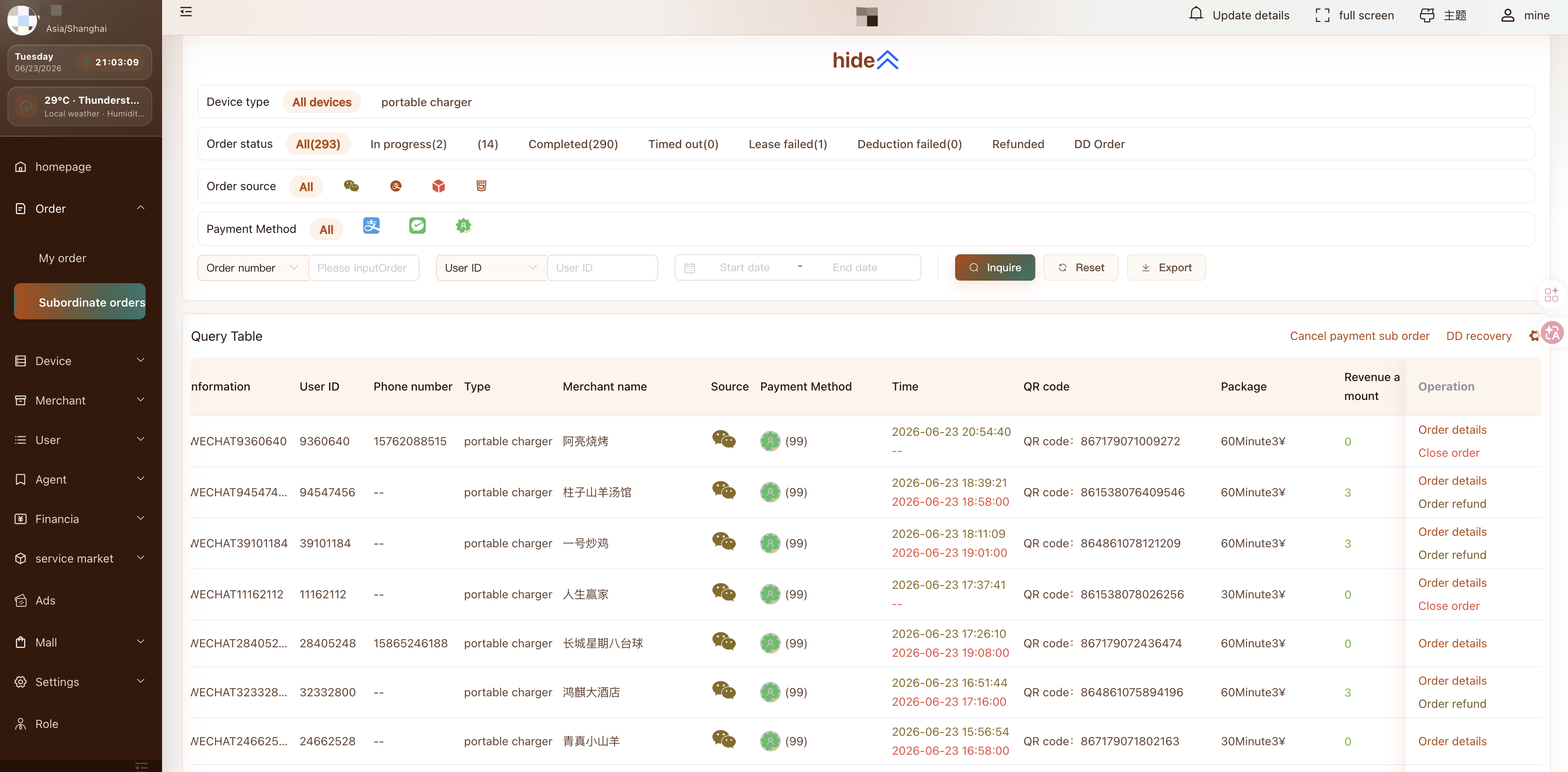The width and height of the screenshot is (1568, 772).
Task: Select portable charger device type
Action: point(427,102)
